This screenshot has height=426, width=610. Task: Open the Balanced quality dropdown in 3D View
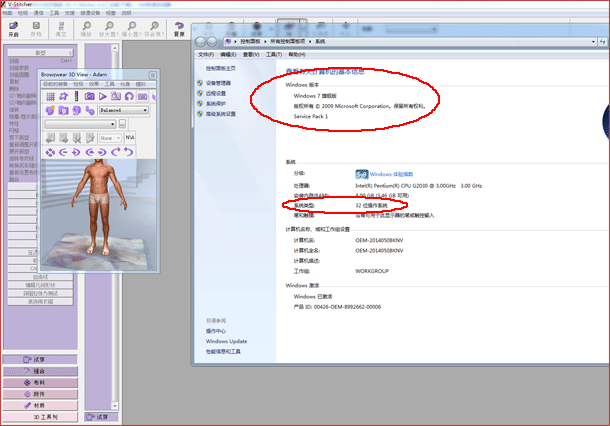click(x=124, y=110)
